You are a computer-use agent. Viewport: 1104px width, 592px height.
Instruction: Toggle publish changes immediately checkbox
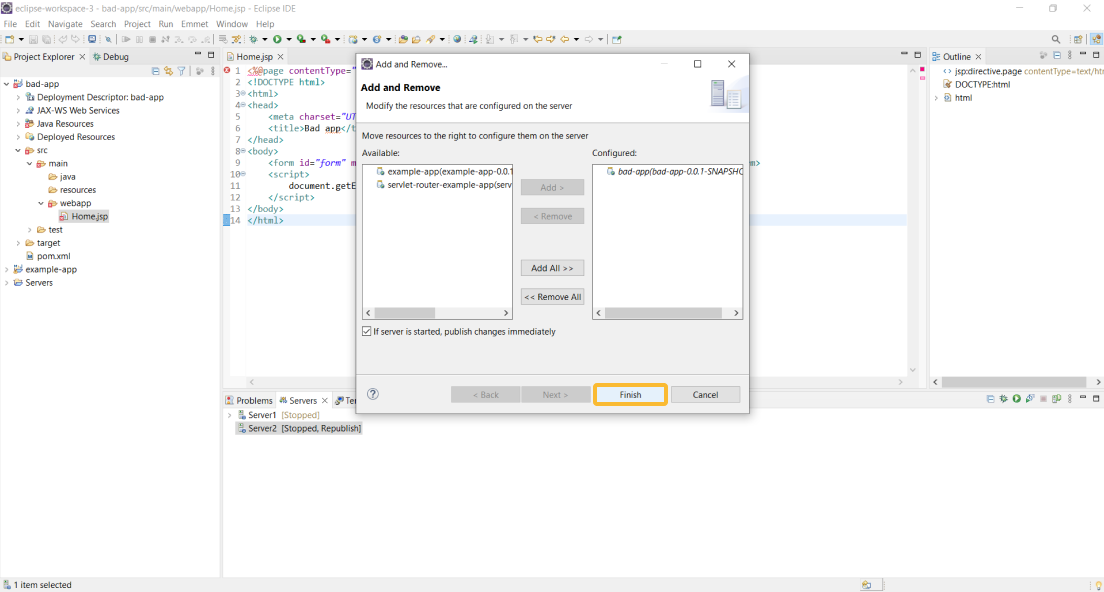click(367, 332)
